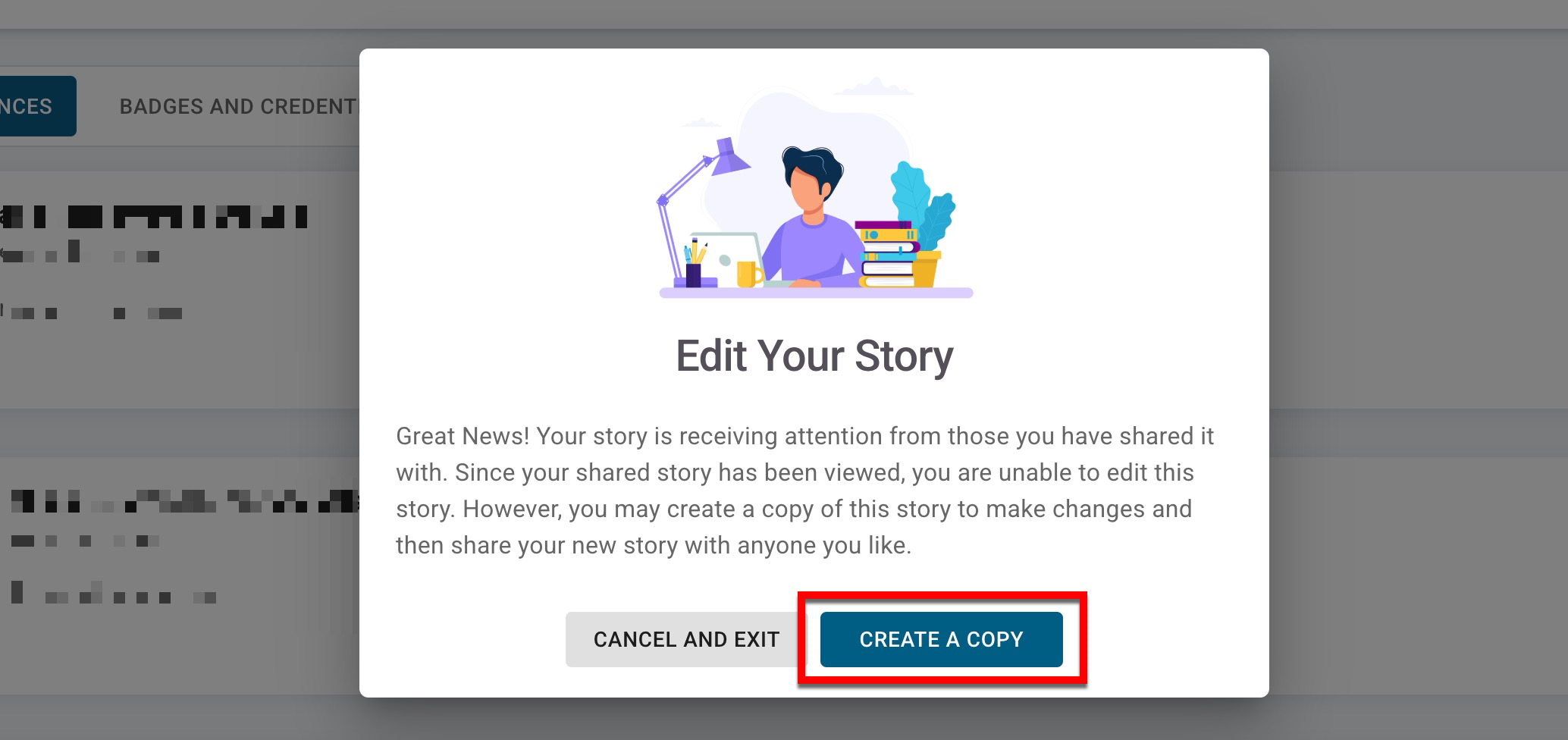Click the Edit Your Story heading
The width and height of the screenshot is (1568, 740).
(814, 356)
